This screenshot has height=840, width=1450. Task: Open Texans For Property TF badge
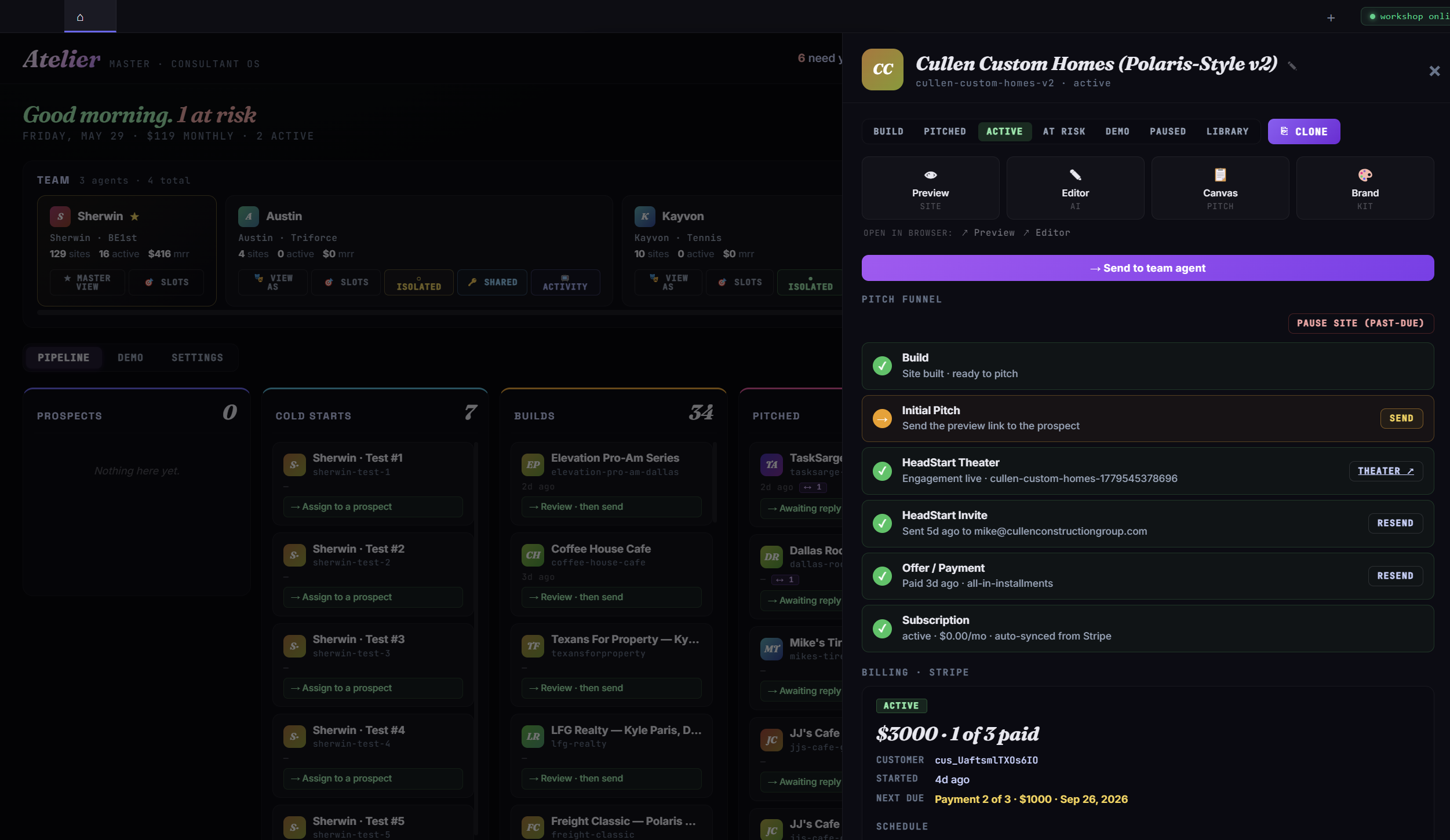click(x=533, y=646)
